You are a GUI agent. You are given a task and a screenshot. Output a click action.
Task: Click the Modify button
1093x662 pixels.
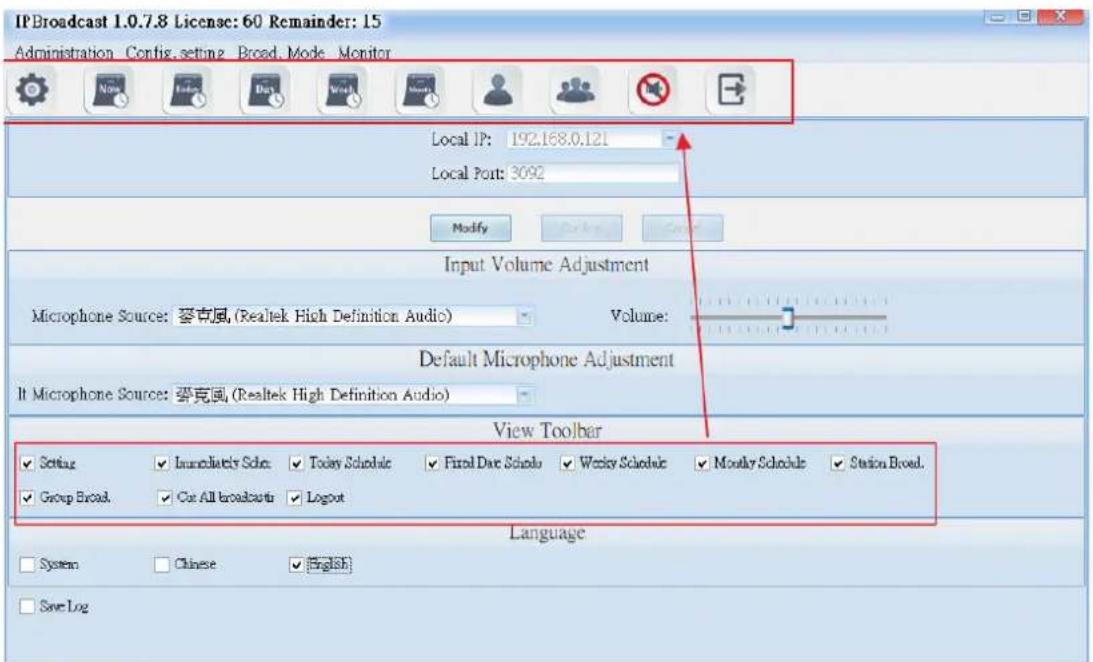(471, 228)
